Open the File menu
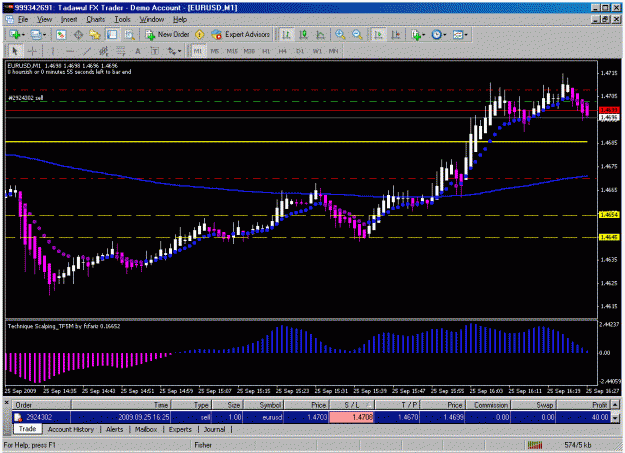 pos(23,20)
